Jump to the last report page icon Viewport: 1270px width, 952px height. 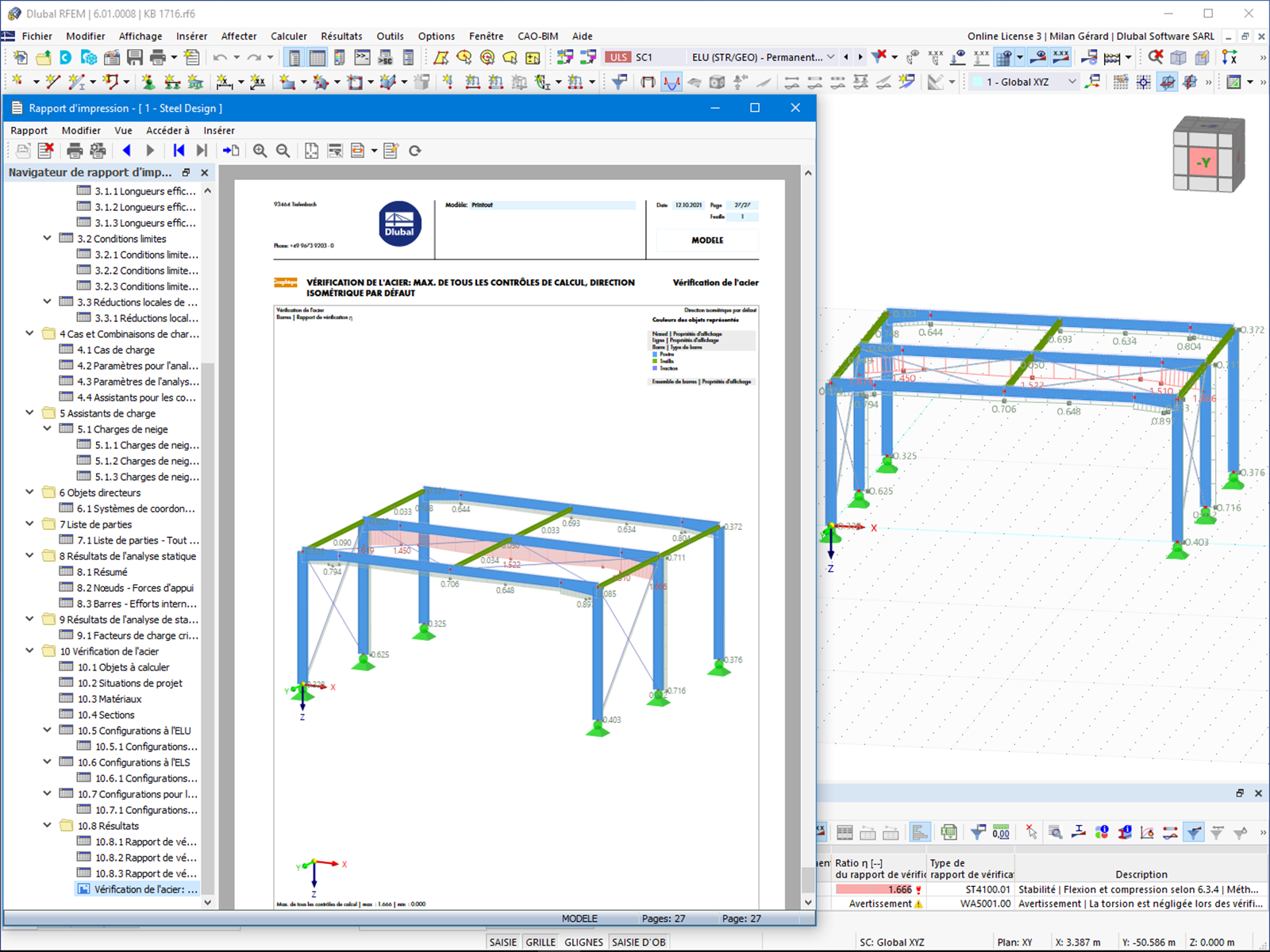[202, 151]
